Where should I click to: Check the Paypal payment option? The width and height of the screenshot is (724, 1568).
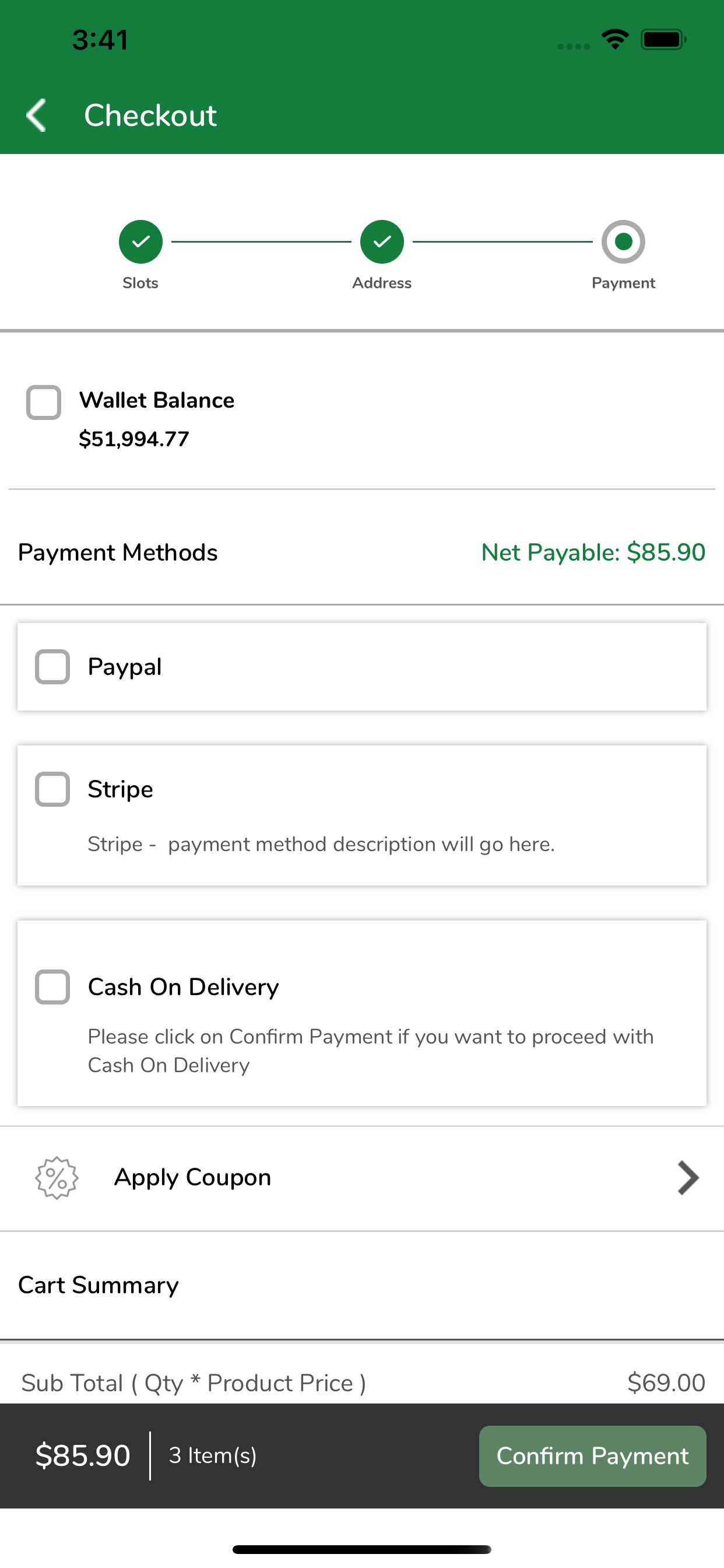pos(52,667)
